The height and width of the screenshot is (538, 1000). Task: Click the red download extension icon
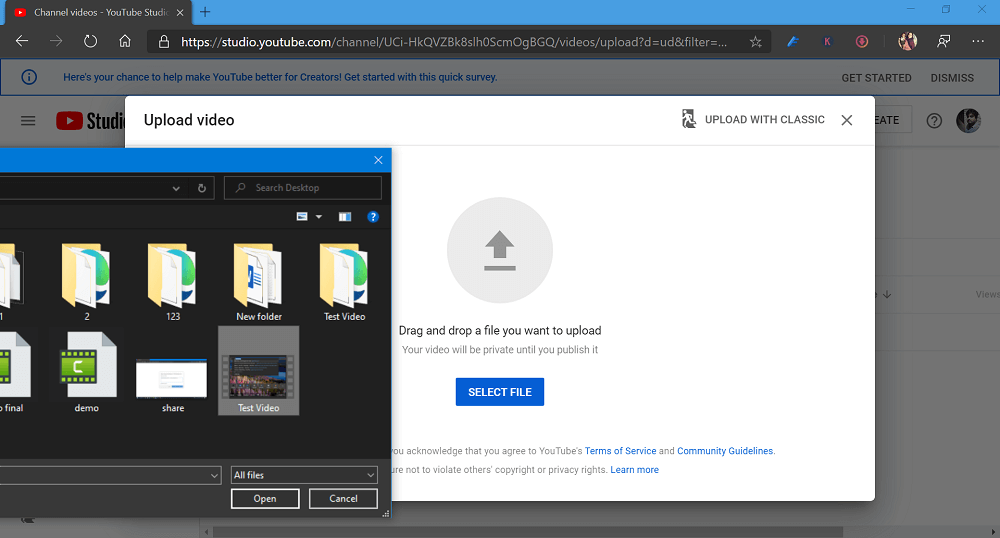[862, 41]
